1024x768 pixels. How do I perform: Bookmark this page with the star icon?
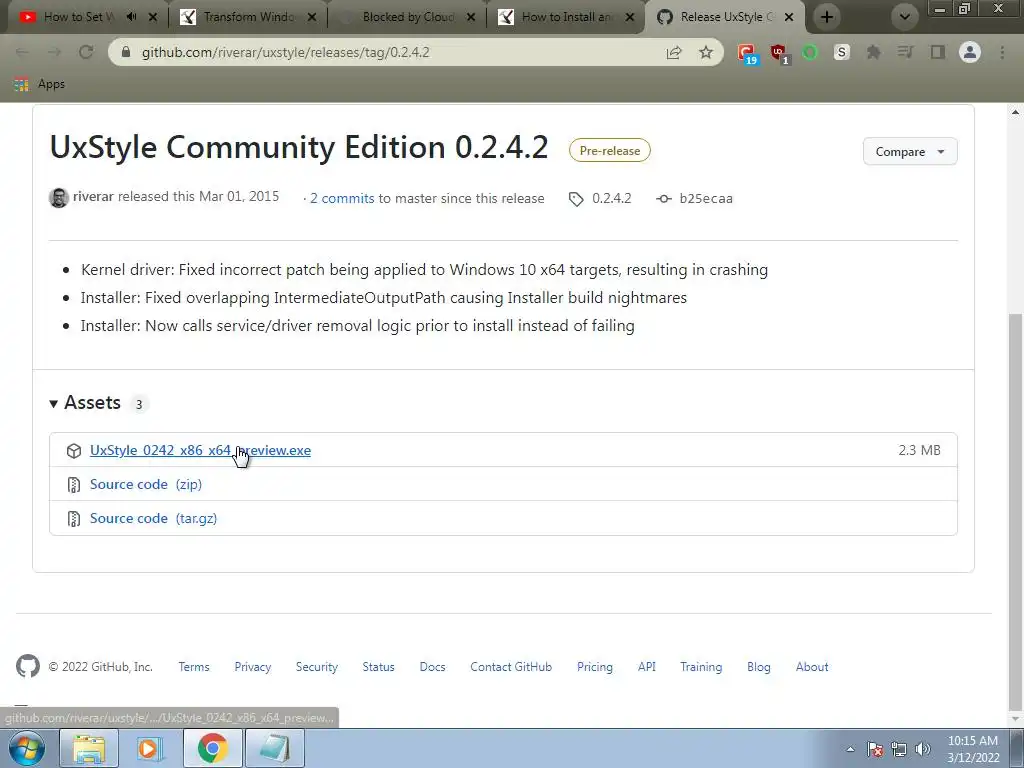706,52
